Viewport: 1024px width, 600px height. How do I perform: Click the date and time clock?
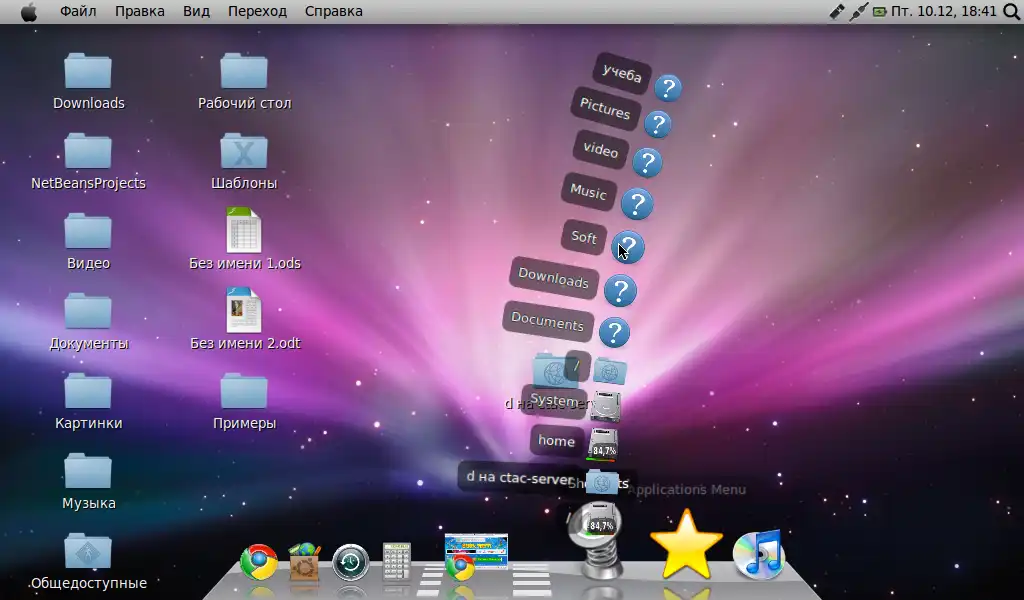coord(944,12)
